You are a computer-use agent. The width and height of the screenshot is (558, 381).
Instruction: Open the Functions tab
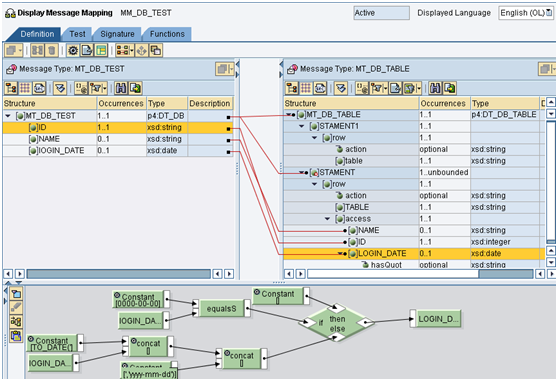pyautogui.click(x=167, y=34)
